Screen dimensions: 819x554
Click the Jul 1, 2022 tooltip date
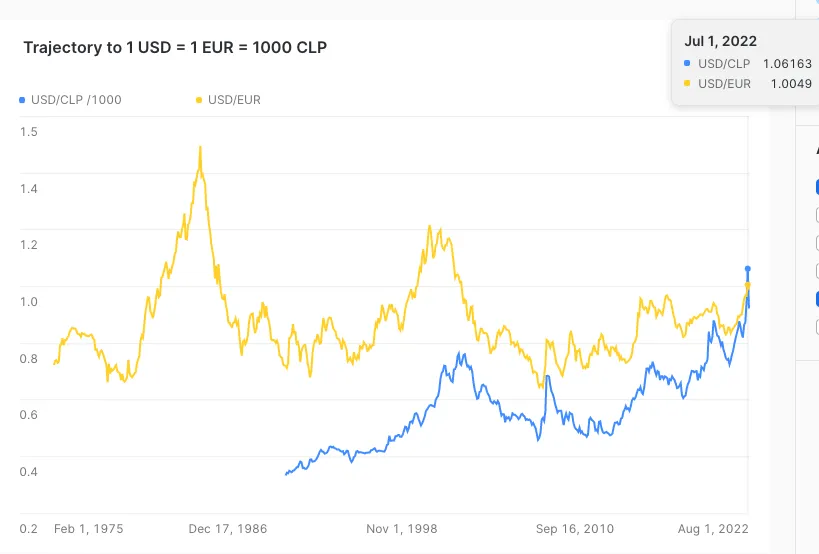click(x=720, y=41)
